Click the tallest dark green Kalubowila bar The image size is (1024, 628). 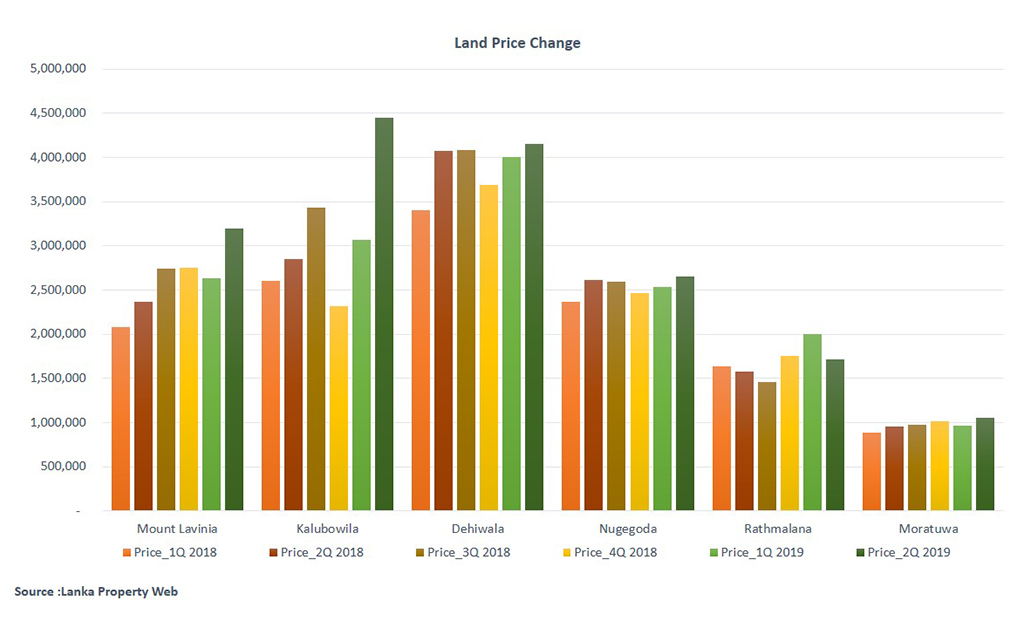click(x=384, y=314)
